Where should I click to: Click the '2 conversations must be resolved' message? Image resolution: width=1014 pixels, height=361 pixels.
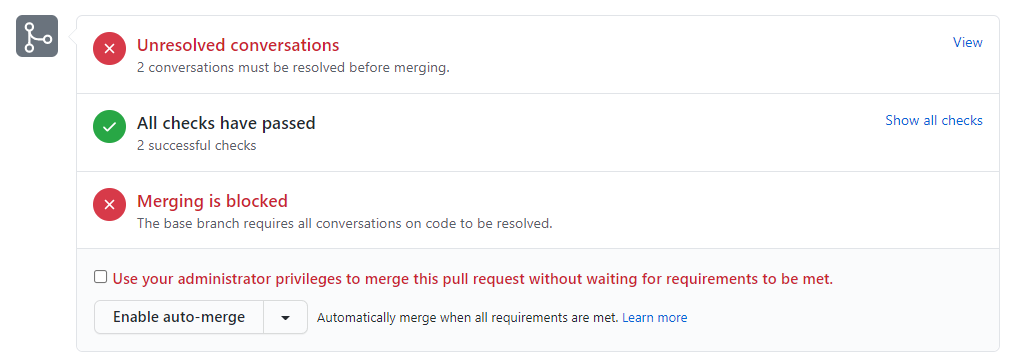[293, 67]
